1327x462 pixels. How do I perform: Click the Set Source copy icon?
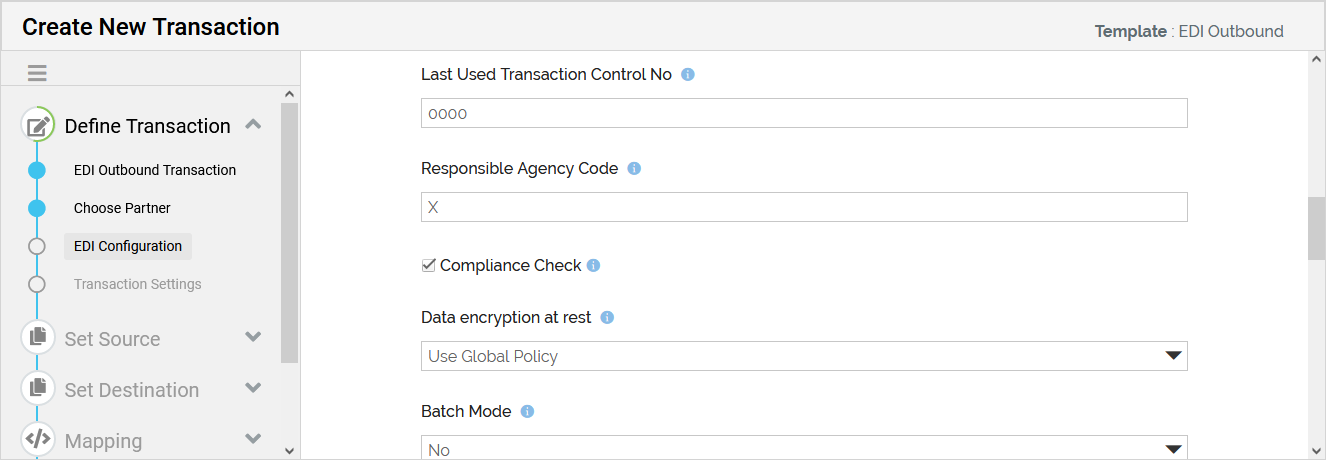pos(38,337)
